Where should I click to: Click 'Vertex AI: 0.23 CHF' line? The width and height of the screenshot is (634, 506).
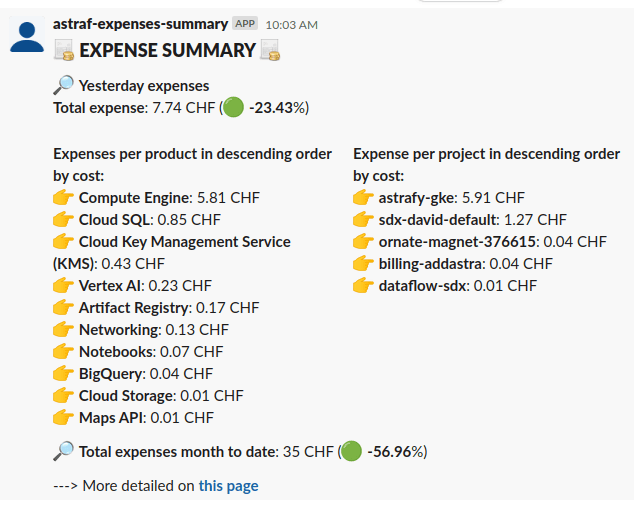(145, 286)
